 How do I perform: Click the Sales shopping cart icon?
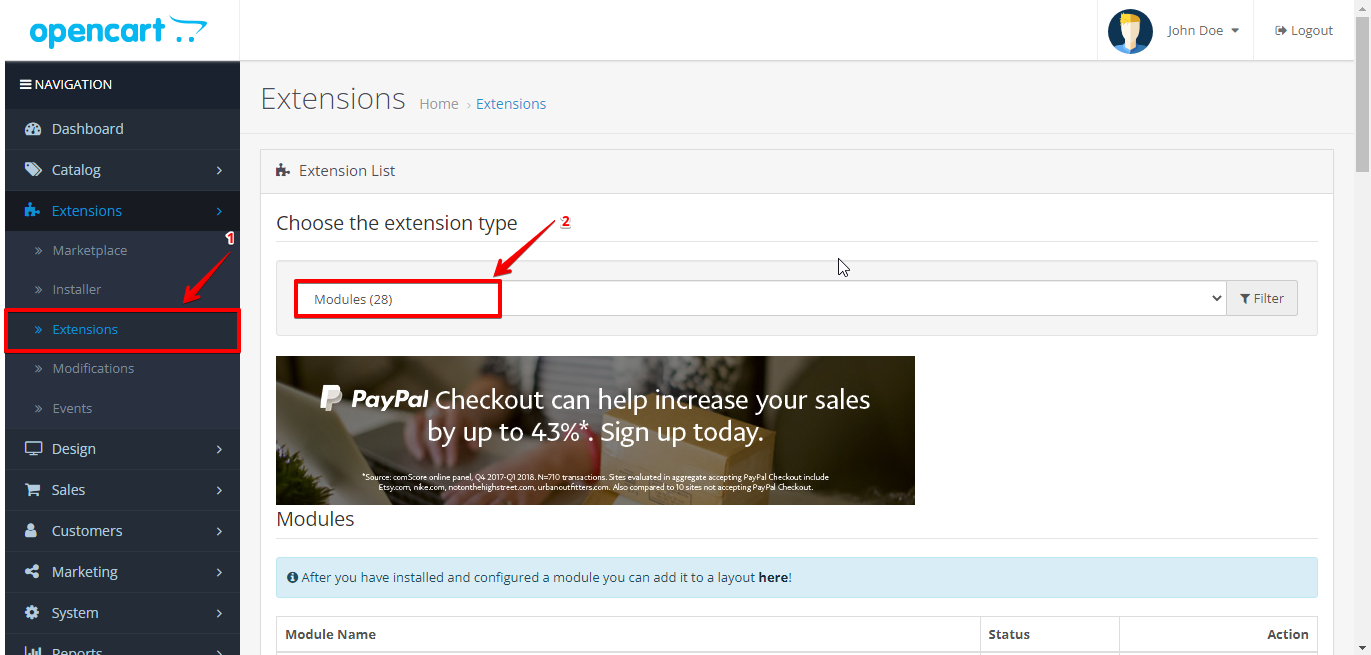pos(33,490)
